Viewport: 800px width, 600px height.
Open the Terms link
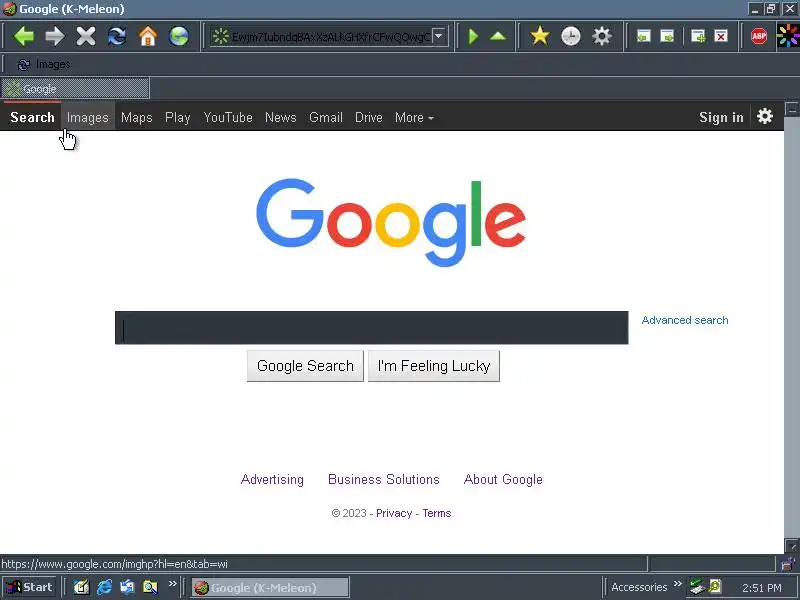tap(437, 513)
